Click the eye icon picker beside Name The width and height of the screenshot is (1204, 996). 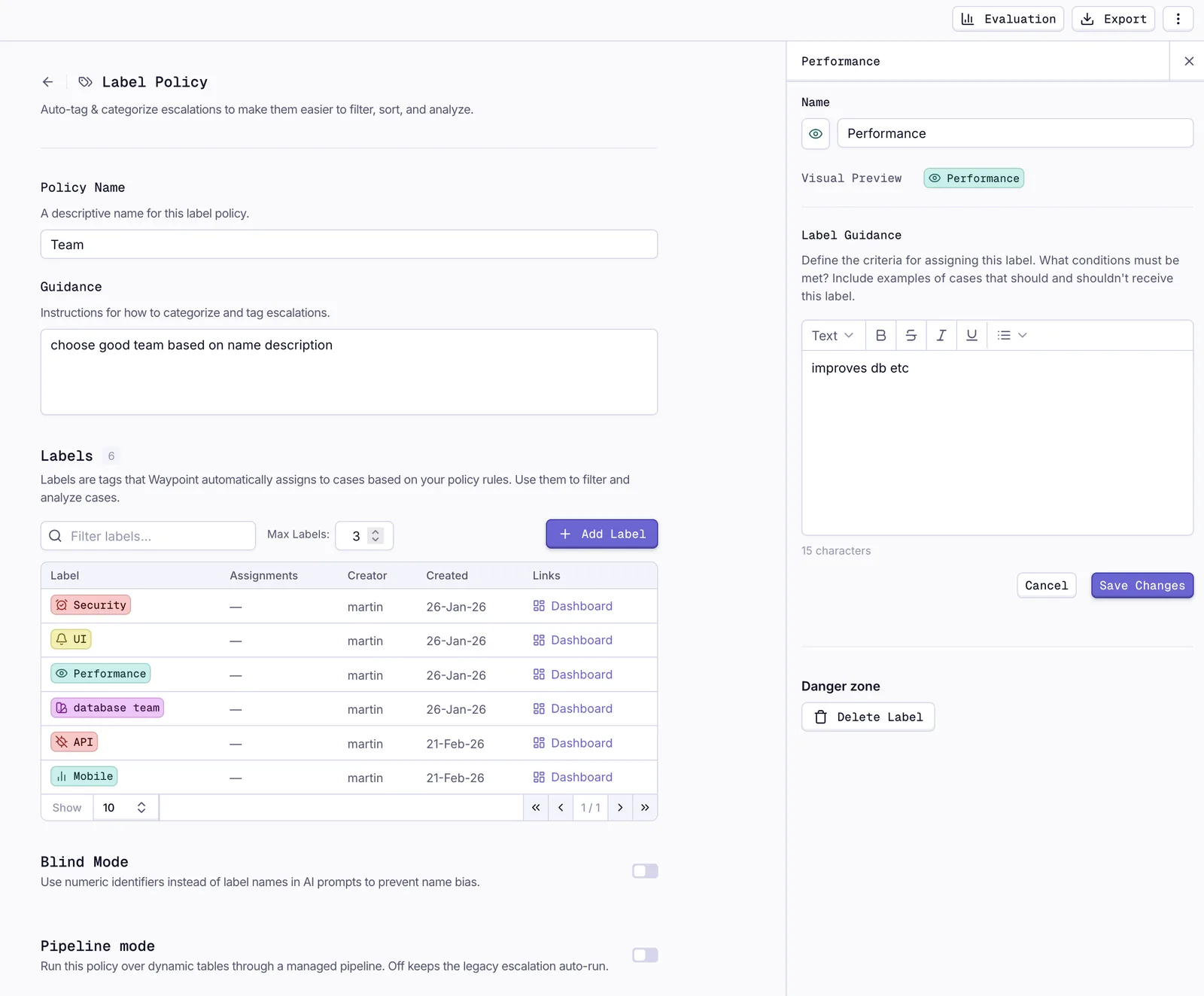pyautogui.click(x=816, y=134)
